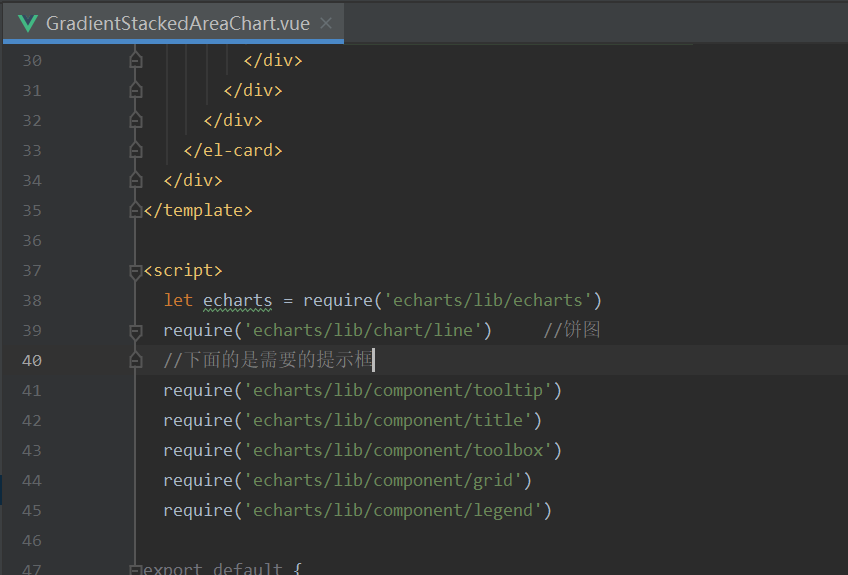The width and height of the screenshot is (848, 575).
Task: Click line number 44 in the gutter
Action: [32, 480]
